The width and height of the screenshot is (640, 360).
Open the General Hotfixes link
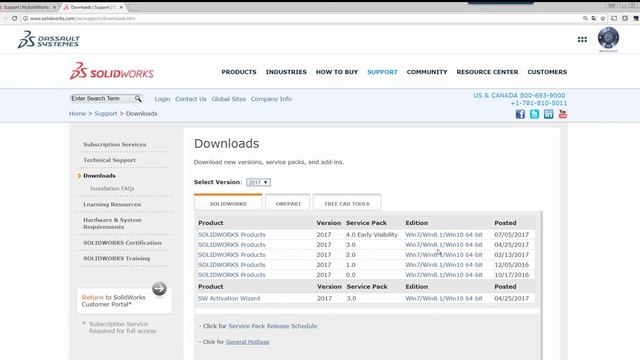[x=247, y=342]
